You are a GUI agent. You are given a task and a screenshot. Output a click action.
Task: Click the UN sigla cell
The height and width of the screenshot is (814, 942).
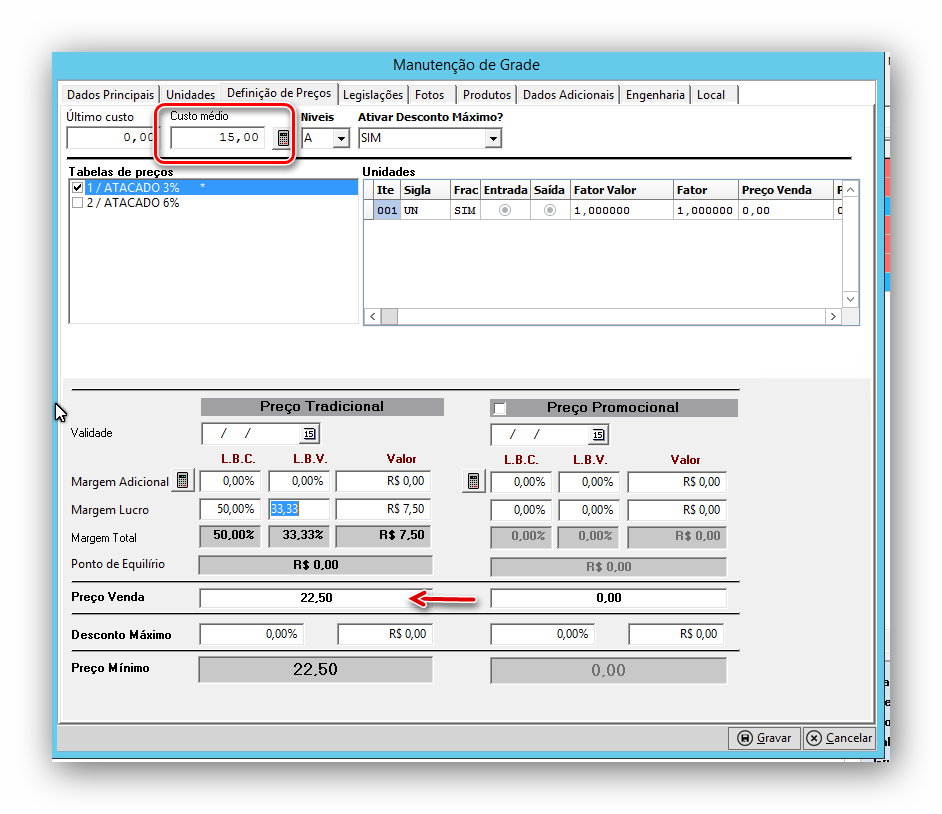tap(425, 210)
